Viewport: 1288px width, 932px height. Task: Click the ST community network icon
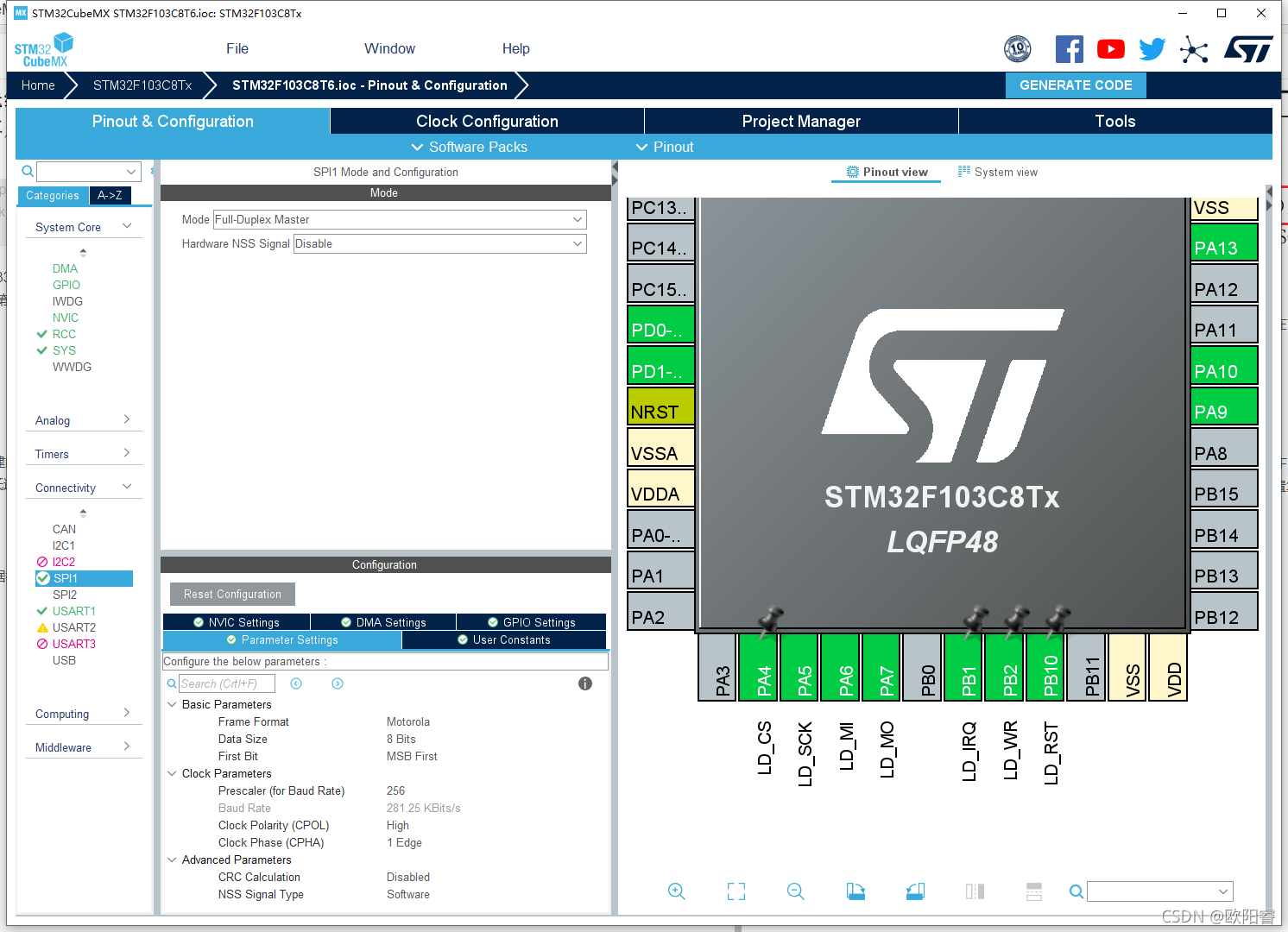coord(1194,49)
